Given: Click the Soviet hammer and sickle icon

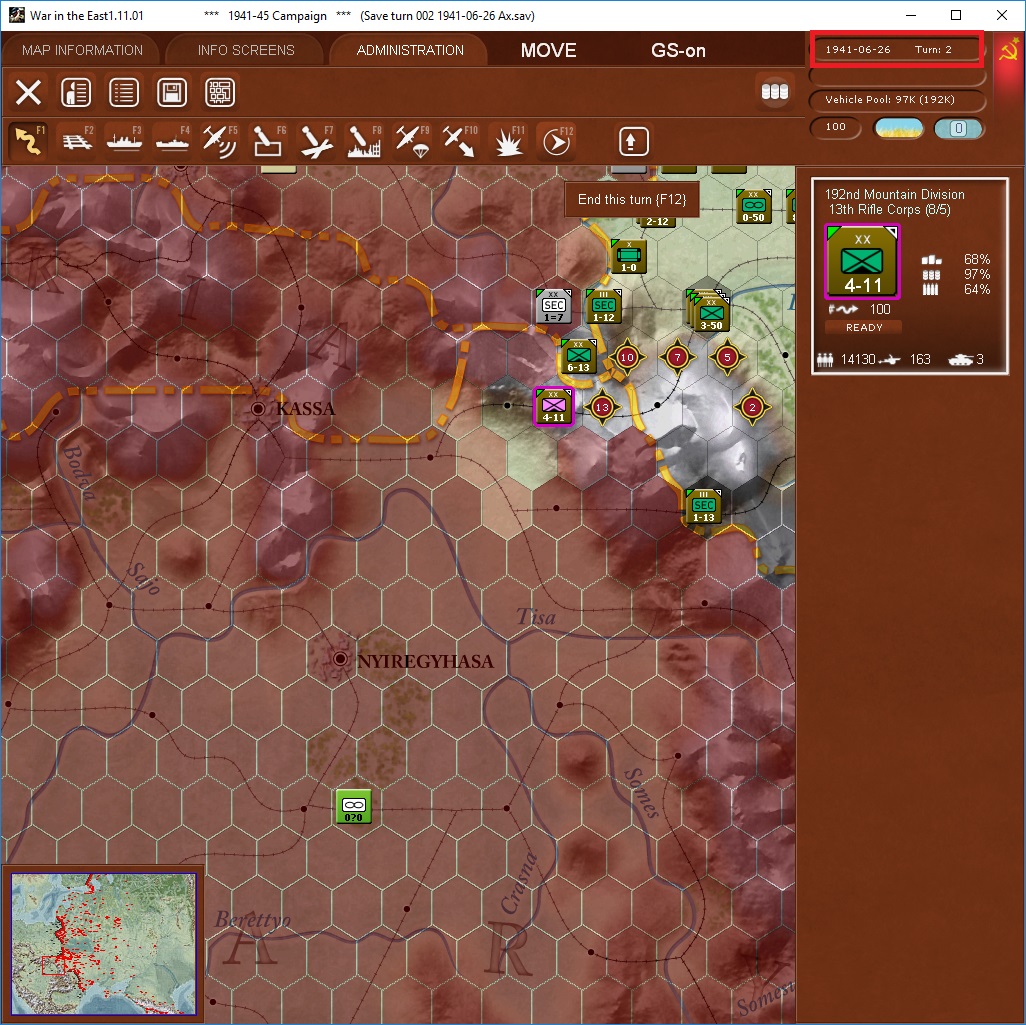Looking at the screenshot, I should [x=1009, y=50].
